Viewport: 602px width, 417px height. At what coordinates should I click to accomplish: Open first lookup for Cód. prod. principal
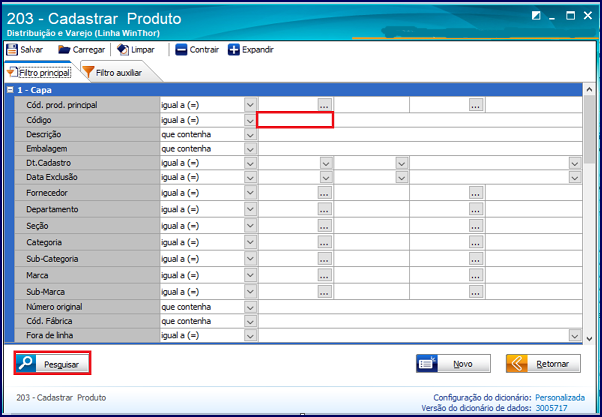324,105
